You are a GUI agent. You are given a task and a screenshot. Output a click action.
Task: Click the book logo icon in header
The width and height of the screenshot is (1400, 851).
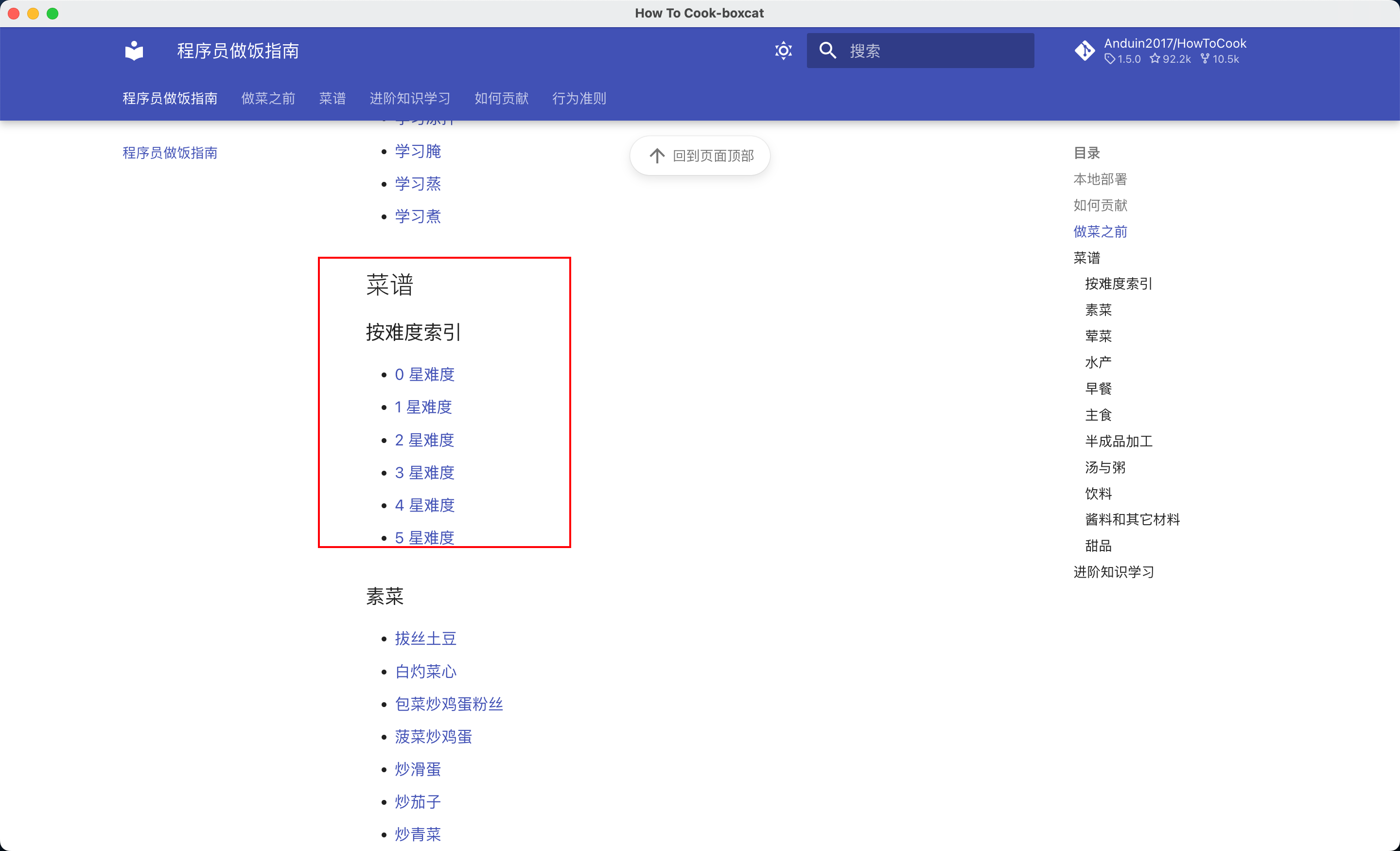tap(134, 51)
